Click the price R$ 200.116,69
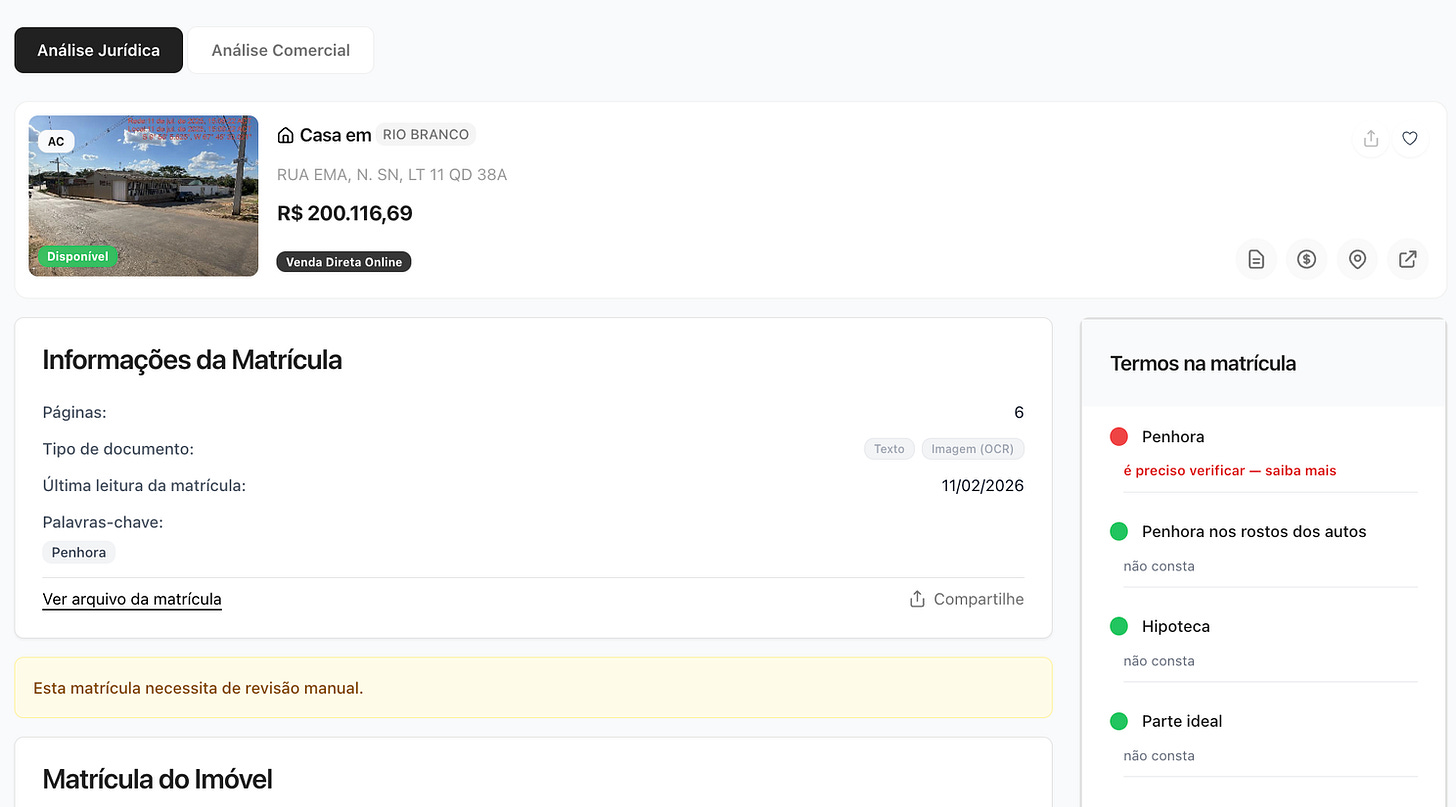 tap(345, 213)
